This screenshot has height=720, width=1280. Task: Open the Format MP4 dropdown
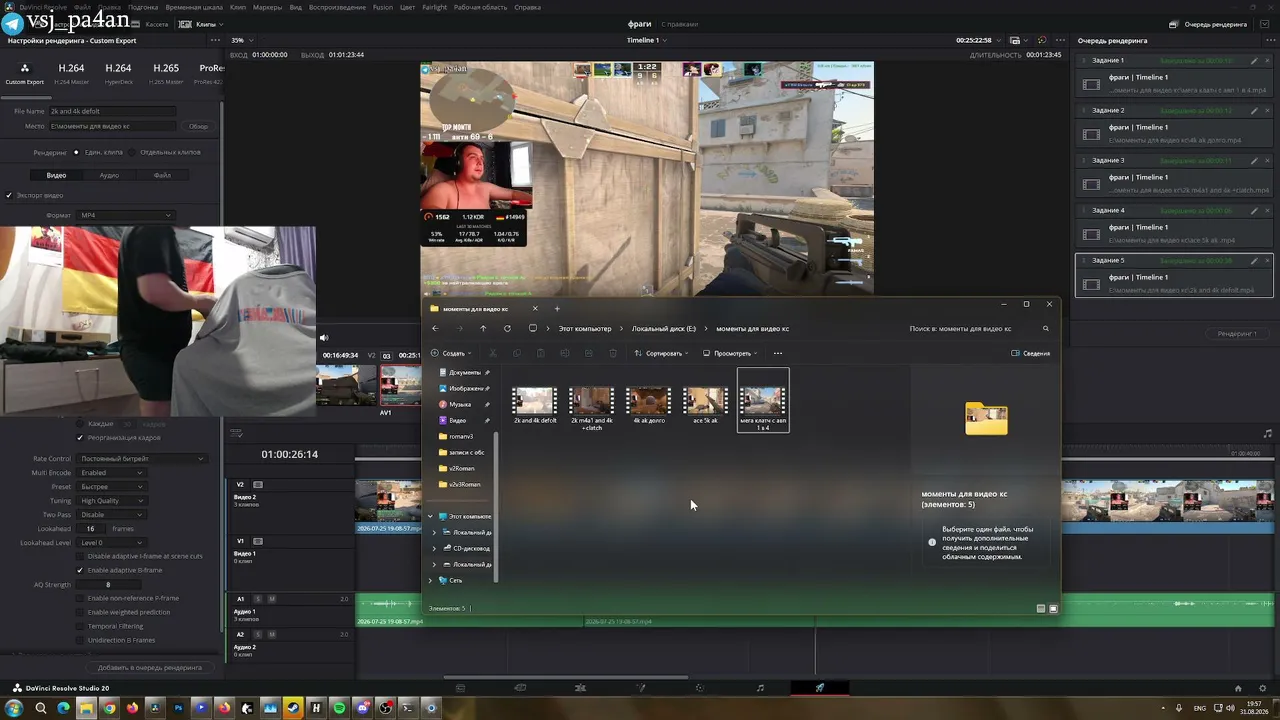pos(126,215)
